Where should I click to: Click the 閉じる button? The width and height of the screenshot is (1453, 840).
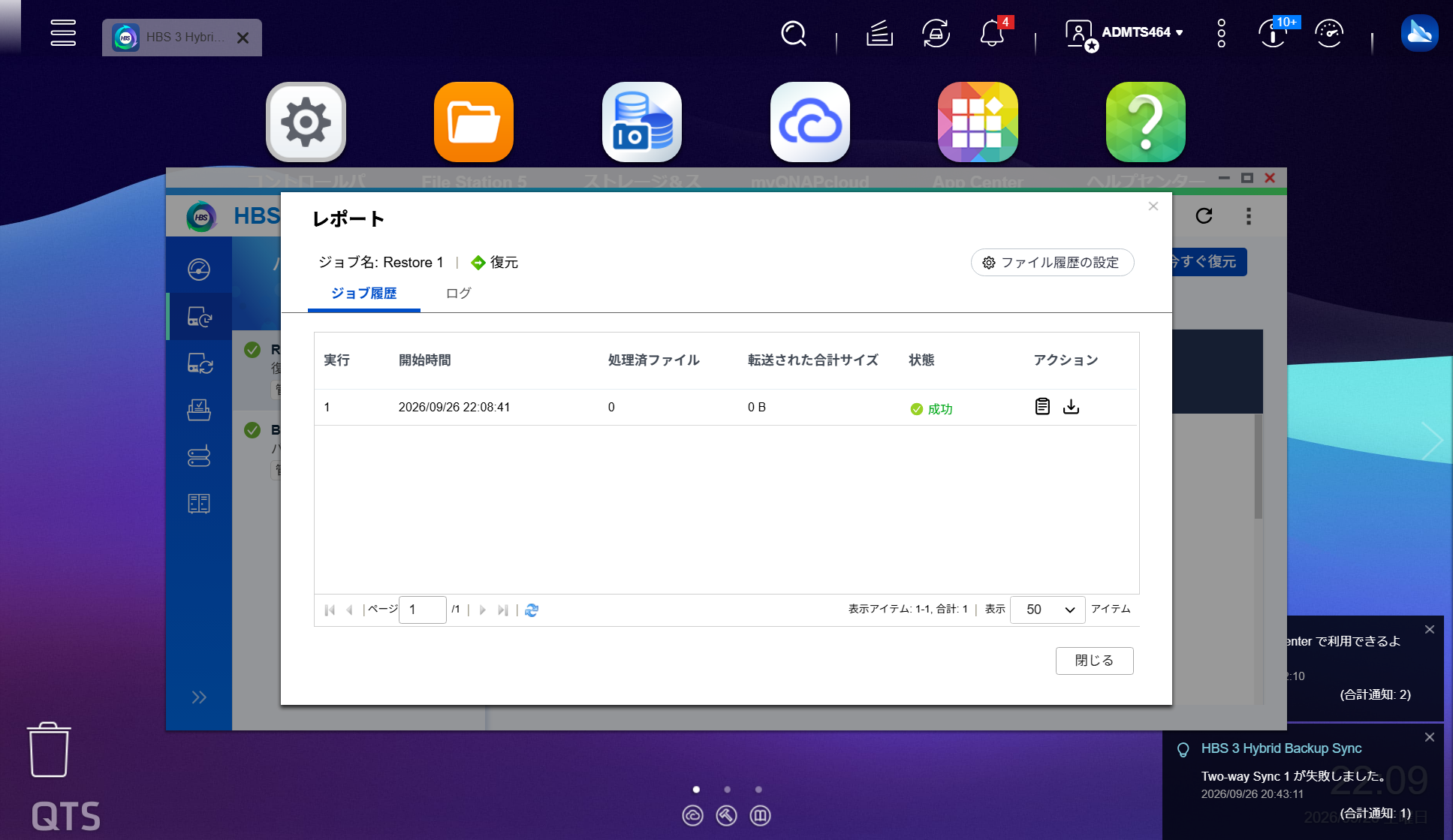pos(1094,661)
